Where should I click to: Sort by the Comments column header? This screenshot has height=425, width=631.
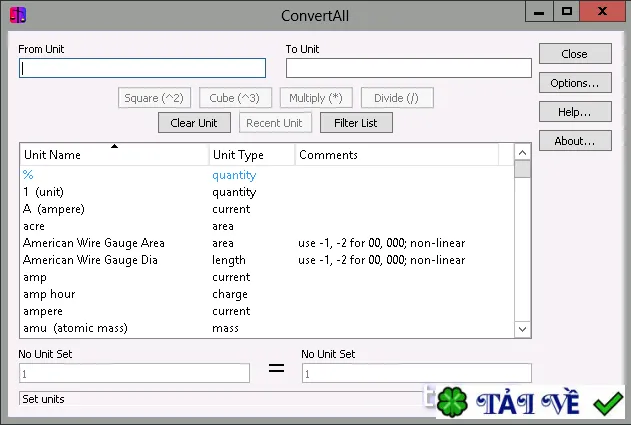pos(397,155)
